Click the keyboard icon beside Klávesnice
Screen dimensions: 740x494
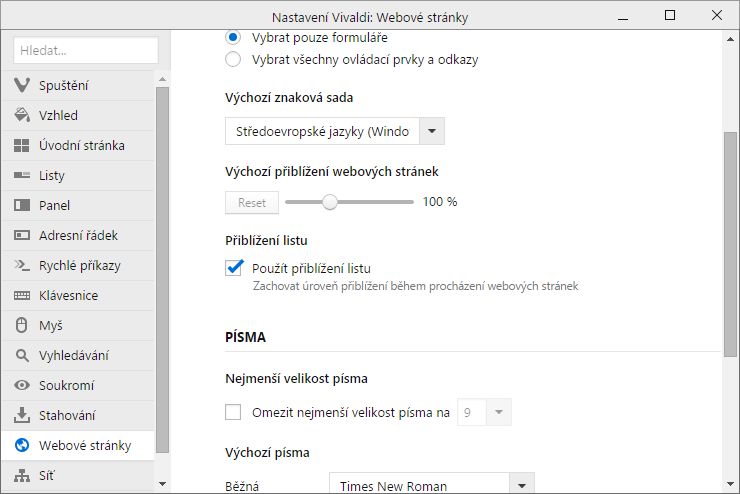point(22,295)
